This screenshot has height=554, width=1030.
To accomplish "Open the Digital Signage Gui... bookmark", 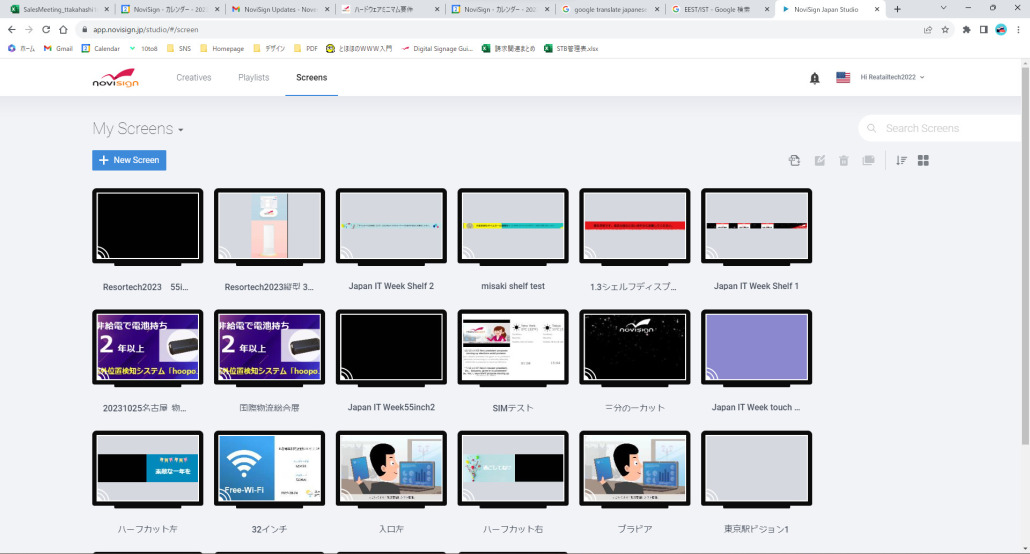I will [x=437, y=49].
